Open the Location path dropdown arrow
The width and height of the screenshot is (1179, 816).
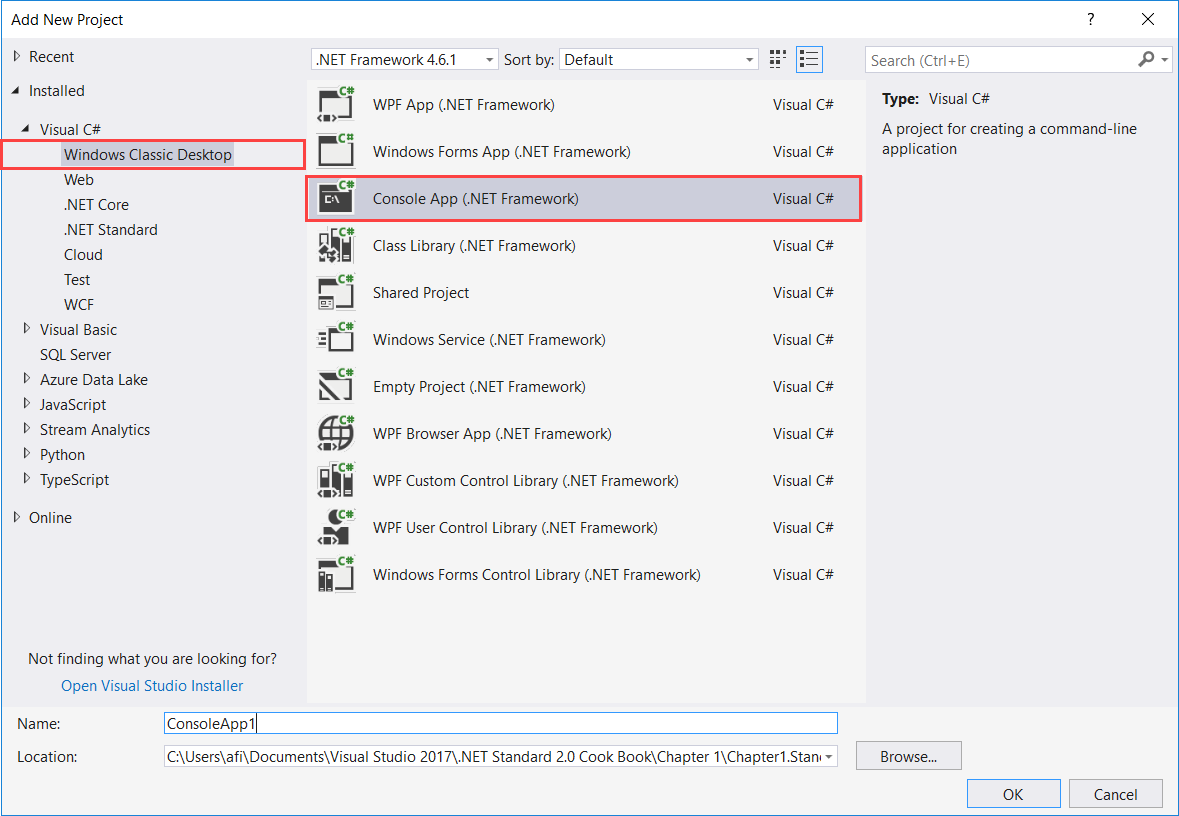click(829, 757)
